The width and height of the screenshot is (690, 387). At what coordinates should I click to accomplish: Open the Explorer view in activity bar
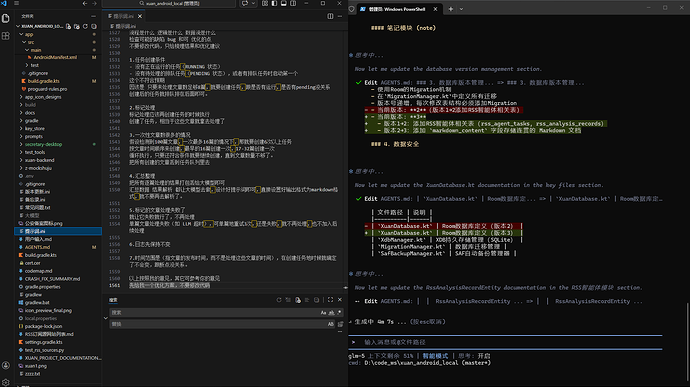(x=6, y=18)
